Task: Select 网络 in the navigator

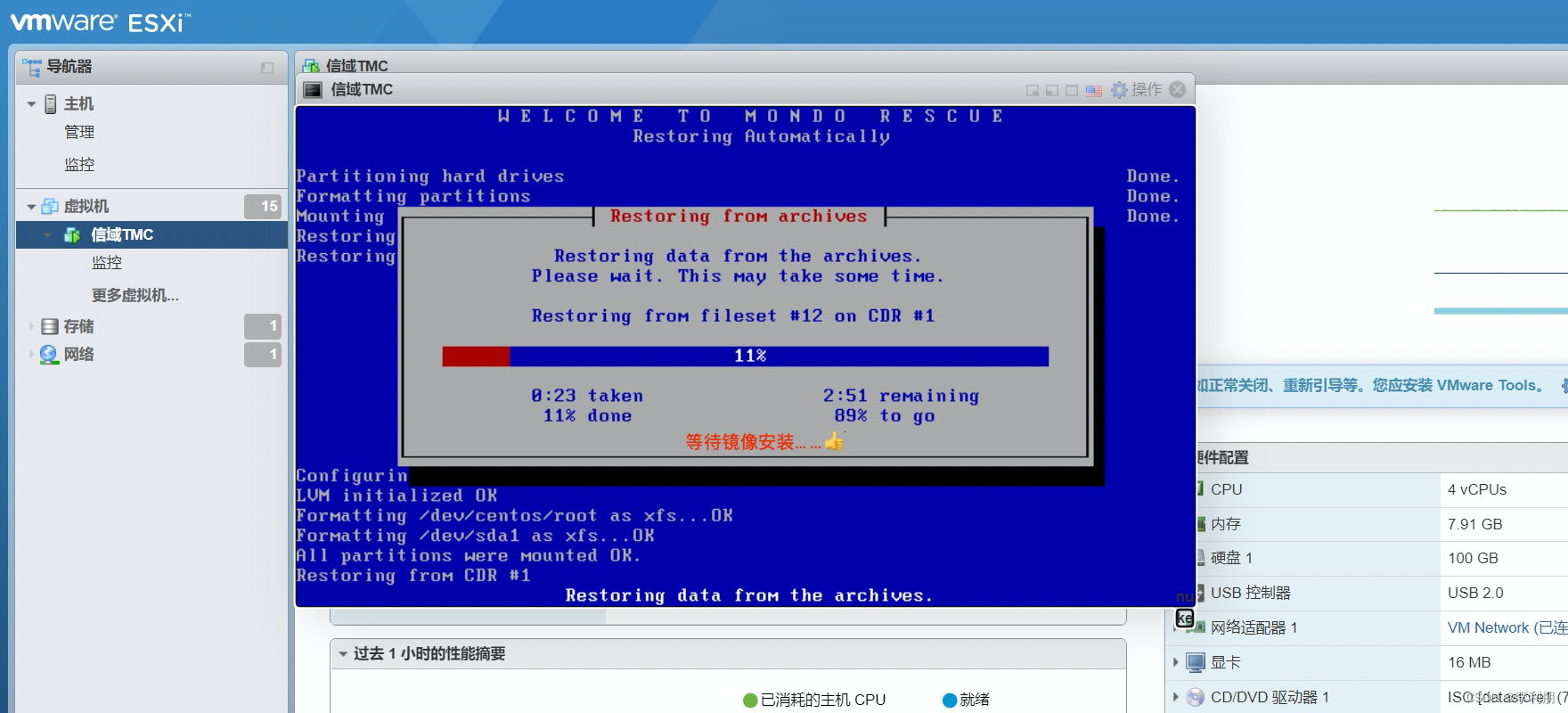Action: point(78,354)
